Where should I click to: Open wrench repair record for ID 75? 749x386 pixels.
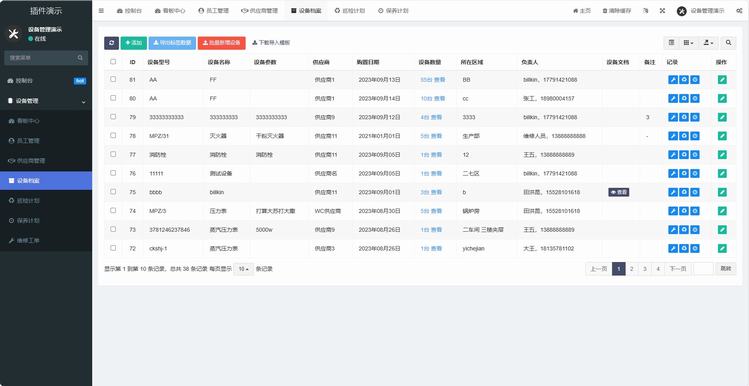pos(673,192)
